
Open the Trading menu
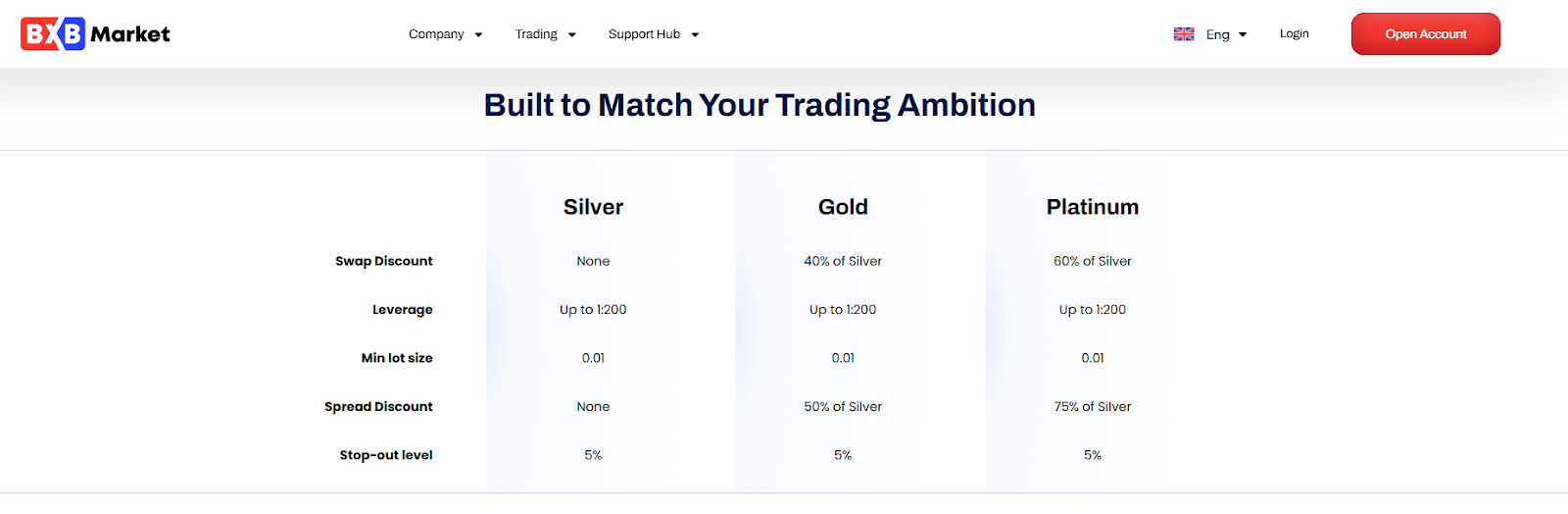536,34
